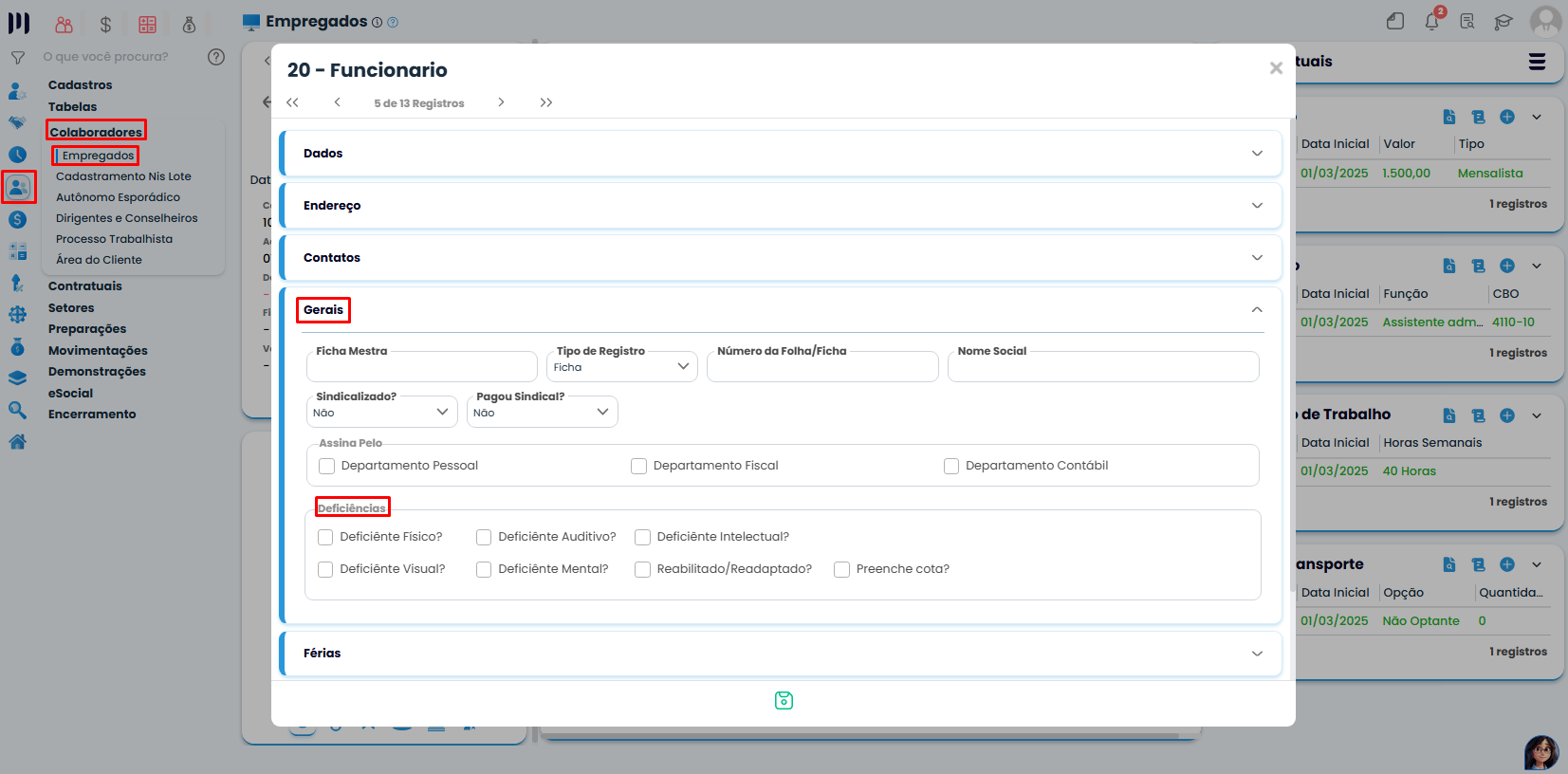
Task: Open Autônomo Esporádico menu item
Action: point(118,197)
